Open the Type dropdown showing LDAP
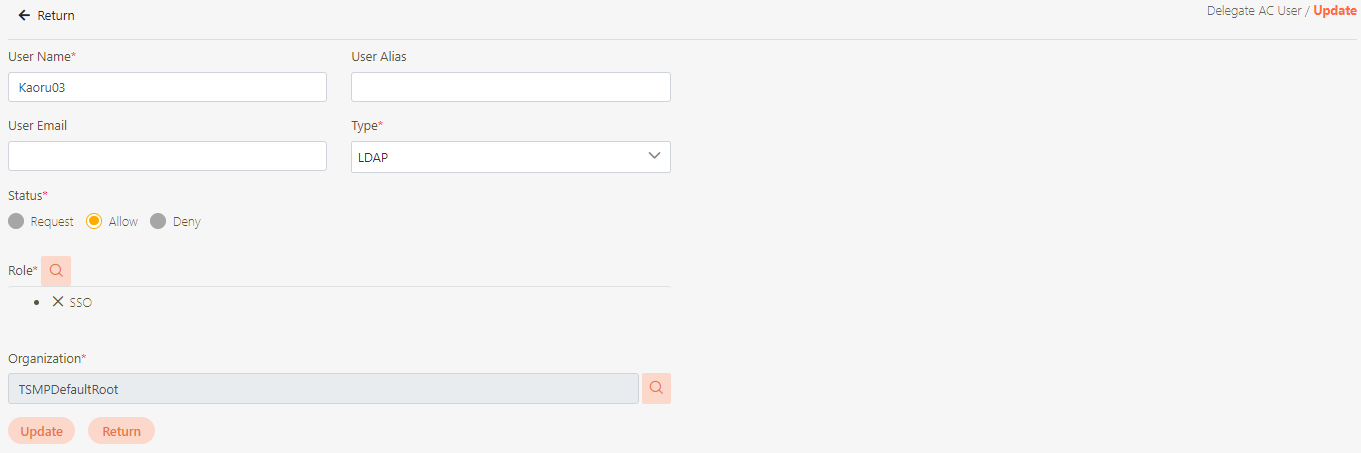1361x453 pixels. [x=500, y=157]
